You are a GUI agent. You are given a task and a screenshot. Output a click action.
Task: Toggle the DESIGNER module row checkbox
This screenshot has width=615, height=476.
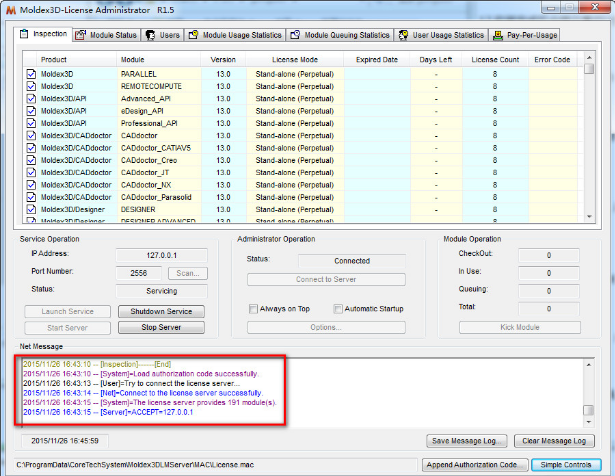pyautogui.click(x=31, y=209)
